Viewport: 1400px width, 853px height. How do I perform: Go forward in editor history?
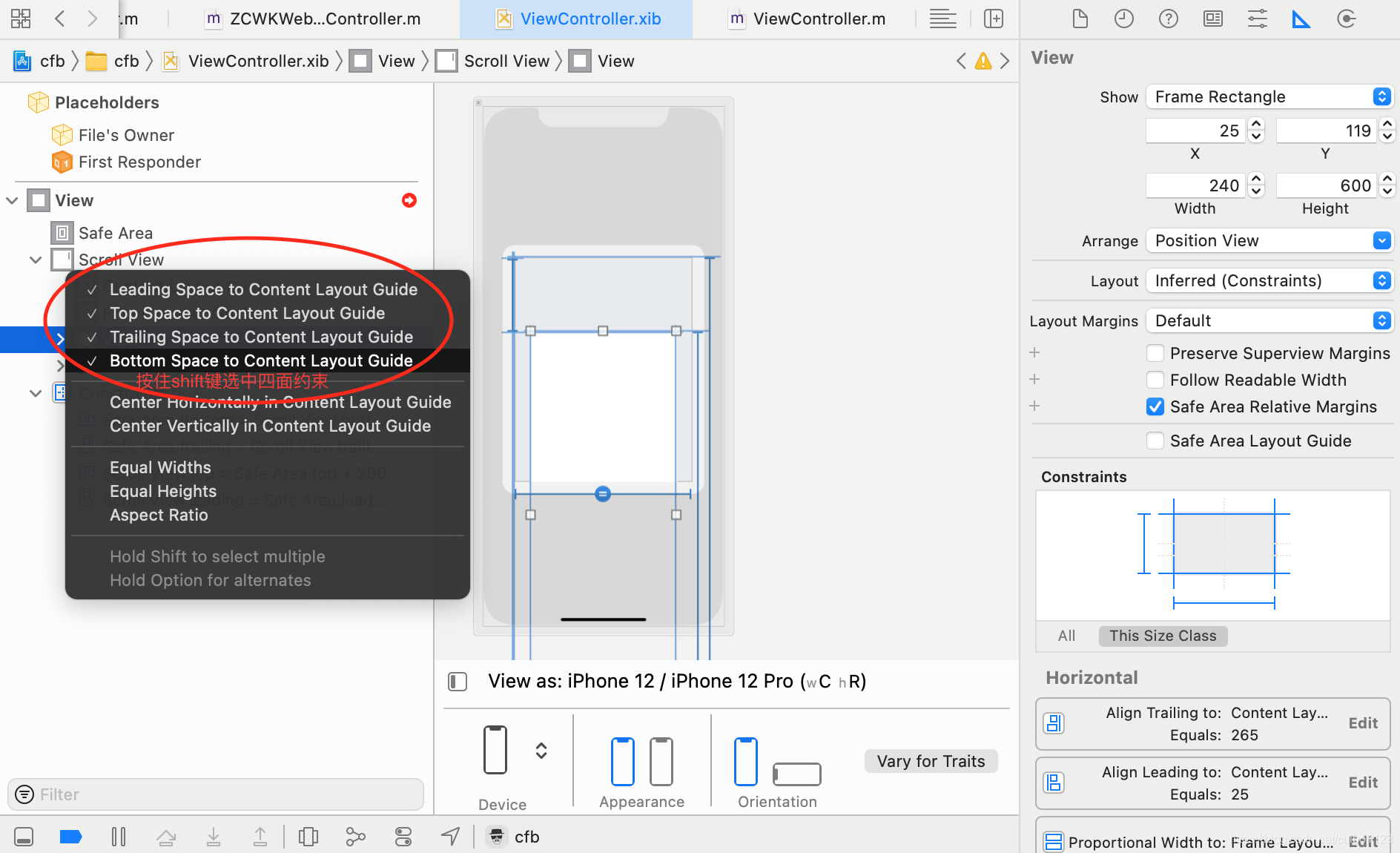pos(92,19)
